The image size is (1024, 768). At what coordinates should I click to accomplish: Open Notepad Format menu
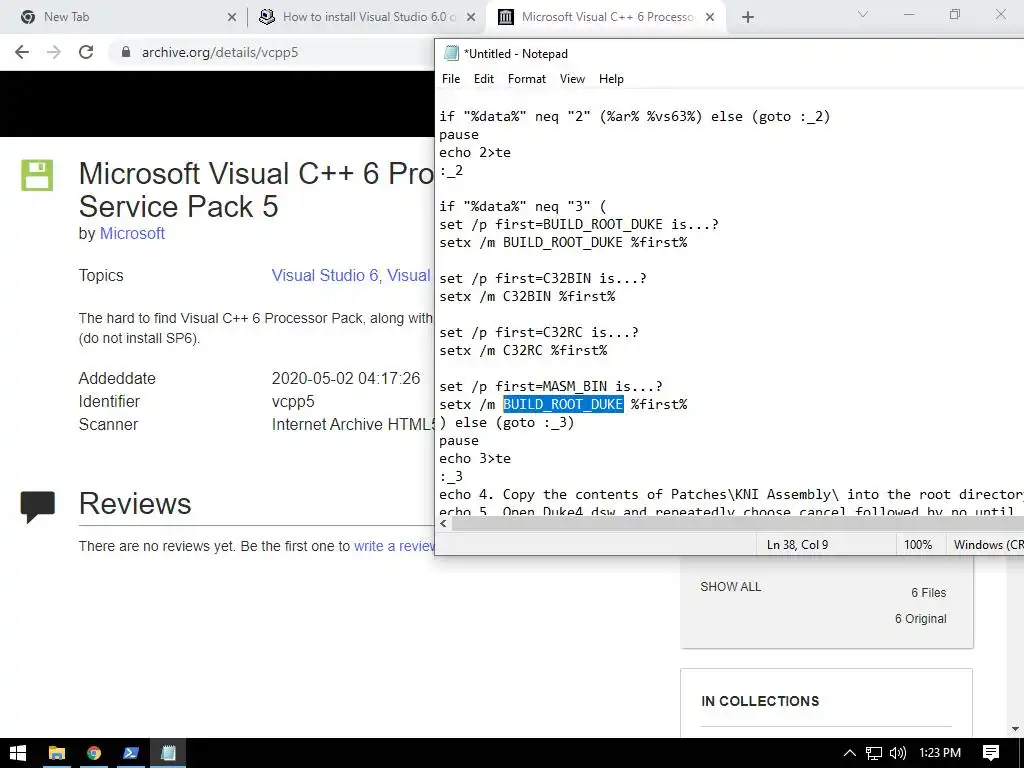tap(526, 78)
